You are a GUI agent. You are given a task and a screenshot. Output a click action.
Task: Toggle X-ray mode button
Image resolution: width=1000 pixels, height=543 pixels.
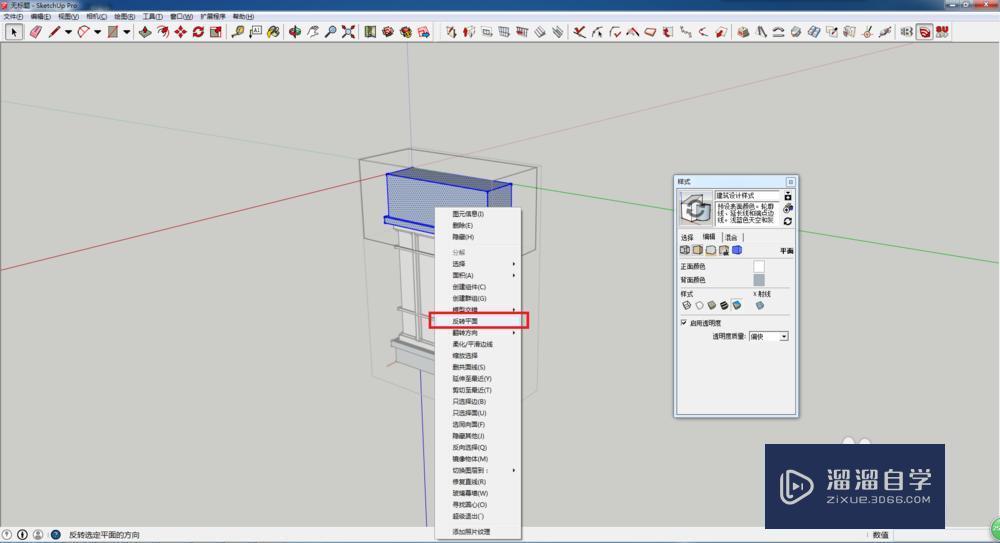[760, 306]
